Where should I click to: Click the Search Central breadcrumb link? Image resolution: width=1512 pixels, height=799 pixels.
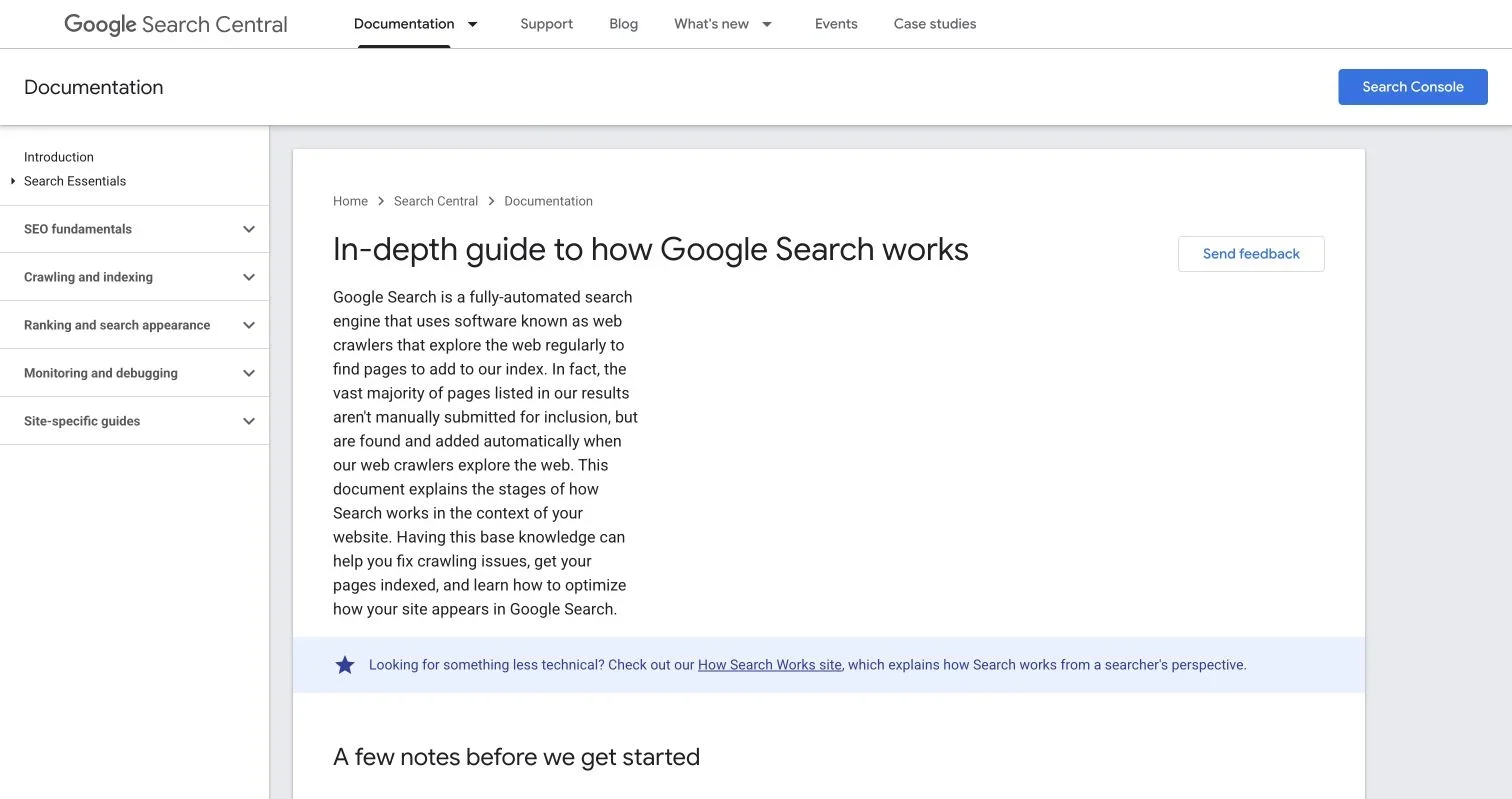tap(436, 201)
